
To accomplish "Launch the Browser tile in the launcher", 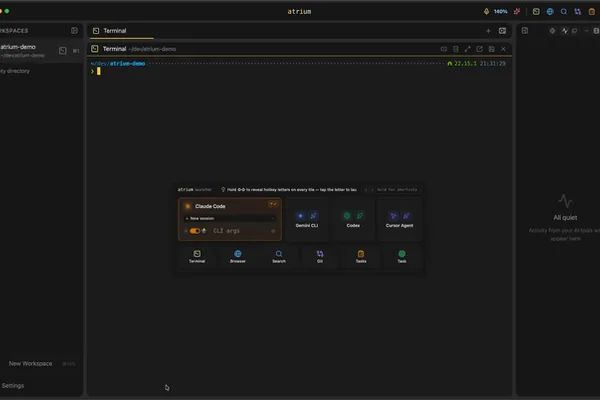I will [238, 256].
